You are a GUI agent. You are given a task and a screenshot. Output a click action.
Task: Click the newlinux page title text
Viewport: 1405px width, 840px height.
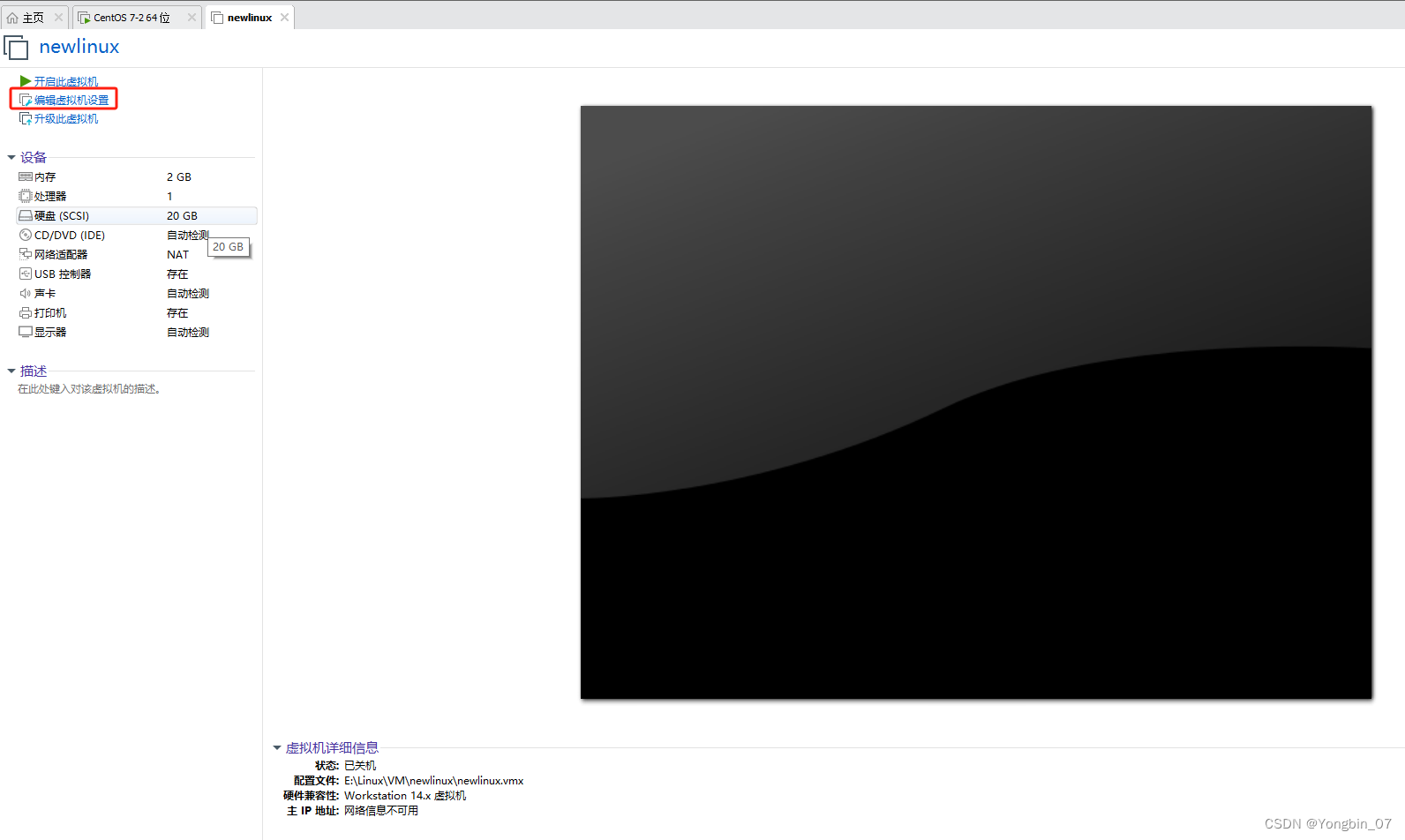click(79, 47)
